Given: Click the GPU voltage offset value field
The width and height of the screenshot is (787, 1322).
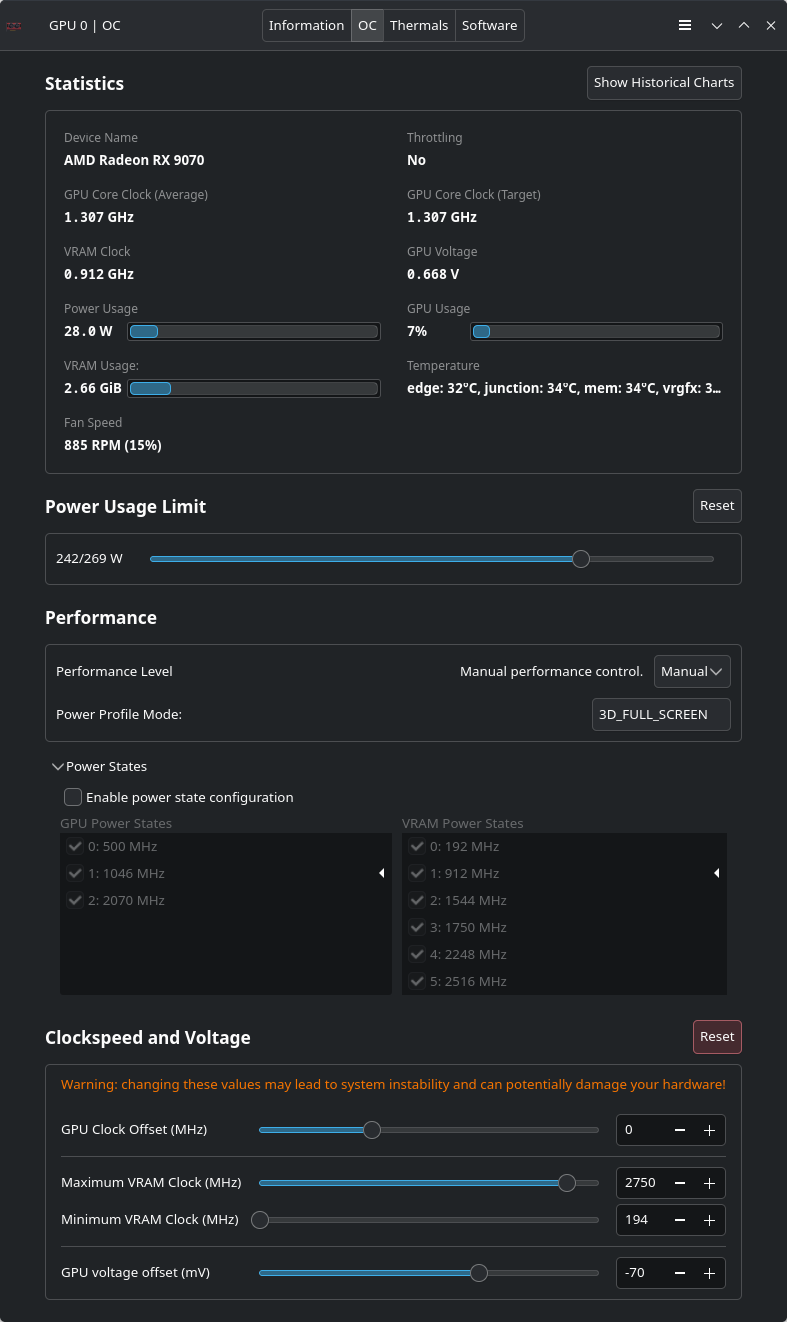Looking at the screenshot, I should (x=641, y=1273).
